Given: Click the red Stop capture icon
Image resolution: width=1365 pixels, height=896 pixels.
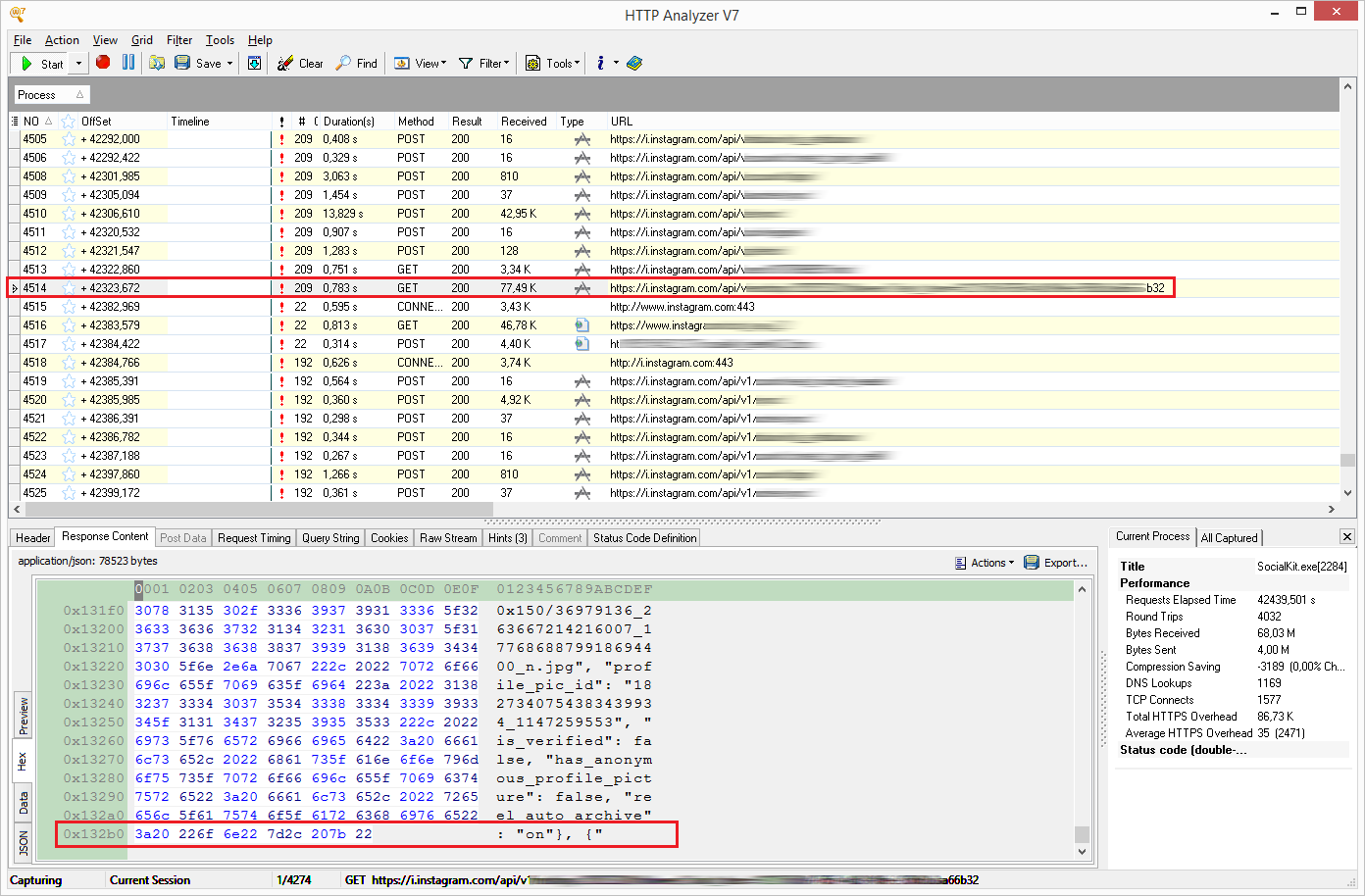Looking at the screenshot, I should coord(103,63).
